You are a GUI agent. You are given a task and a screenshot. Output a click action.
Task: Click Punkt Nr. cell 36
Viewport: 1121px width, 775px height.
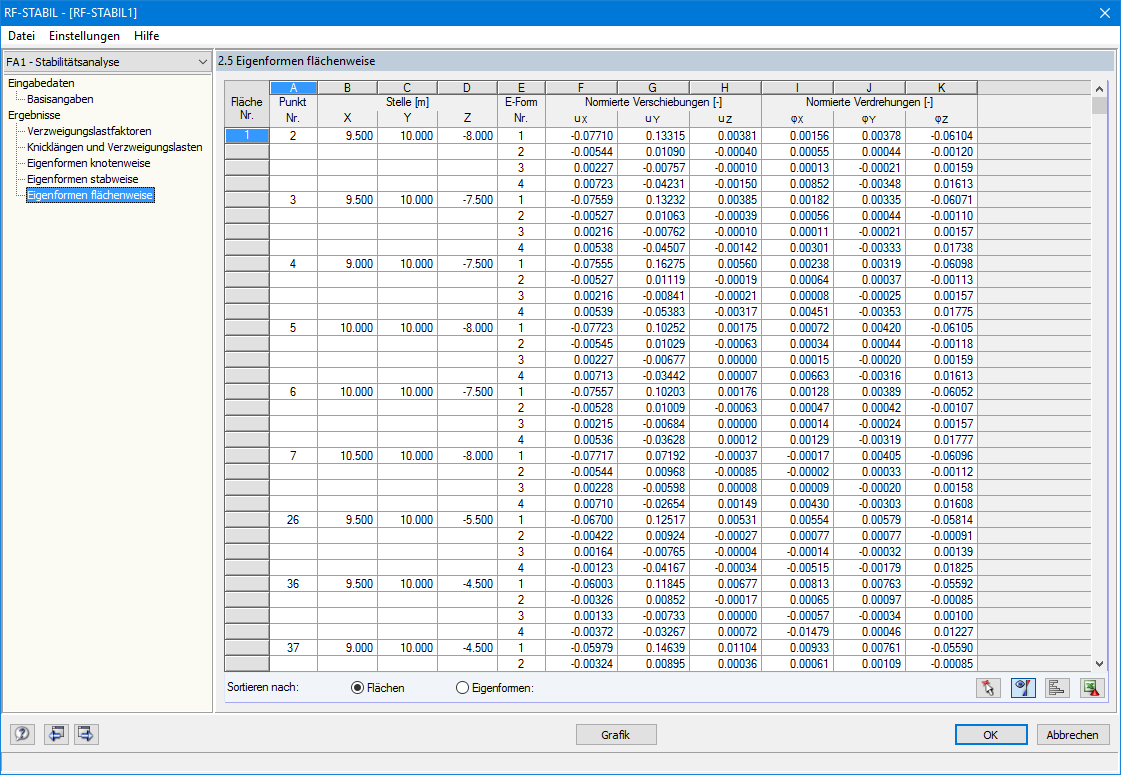point(293,584)
